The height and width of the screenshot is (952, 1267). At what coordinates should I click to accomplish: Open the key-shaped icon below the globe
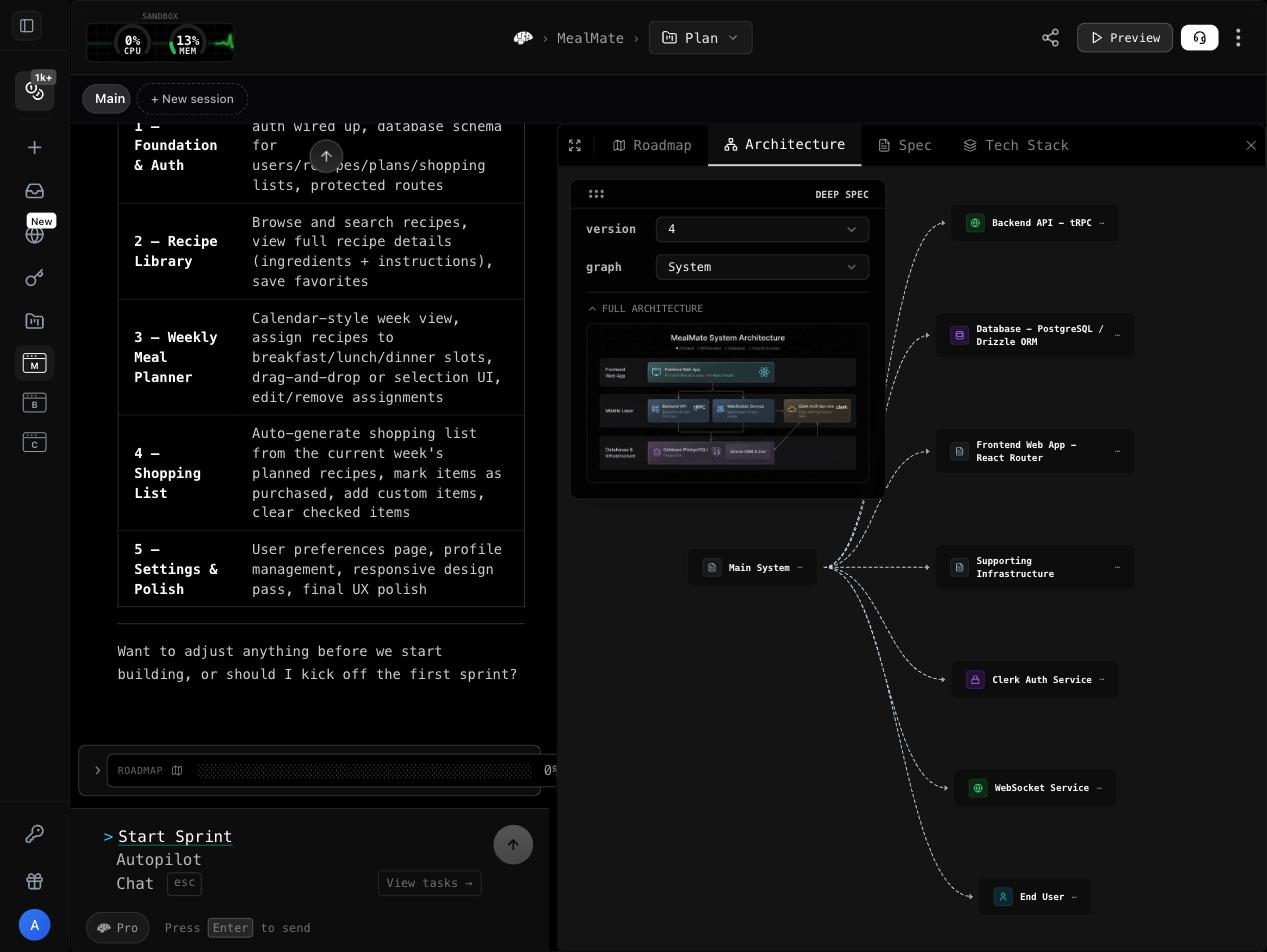pos(34,278)
